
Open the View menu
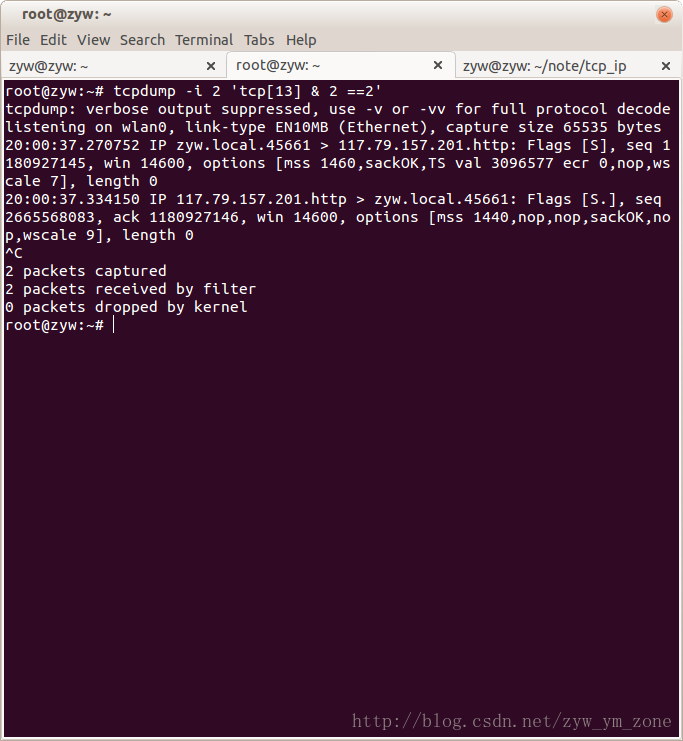[94, 40]
